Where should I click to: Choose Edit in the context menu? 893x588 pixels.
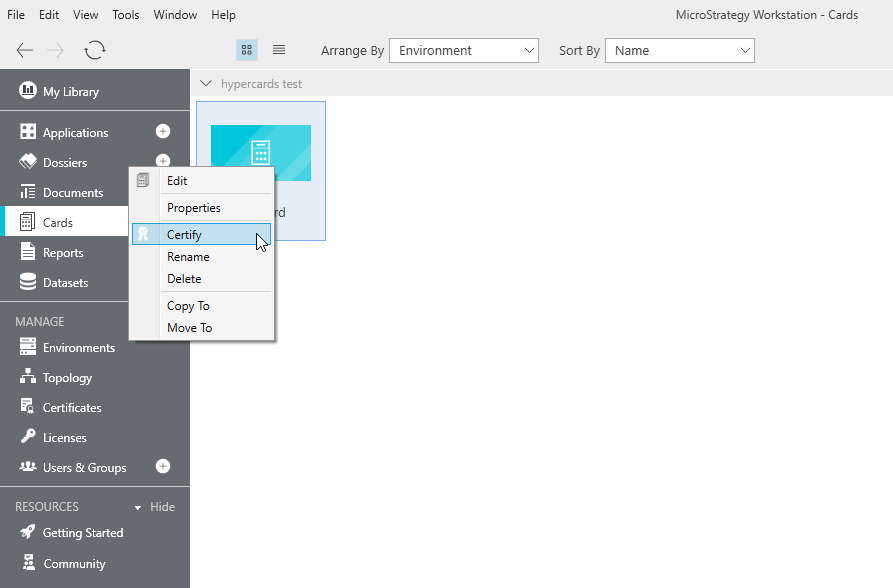tap(202, 181)
